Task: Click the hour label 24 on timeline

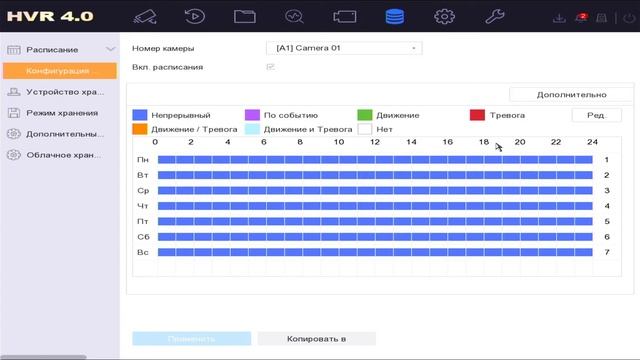Action: (x=592, y=142)
